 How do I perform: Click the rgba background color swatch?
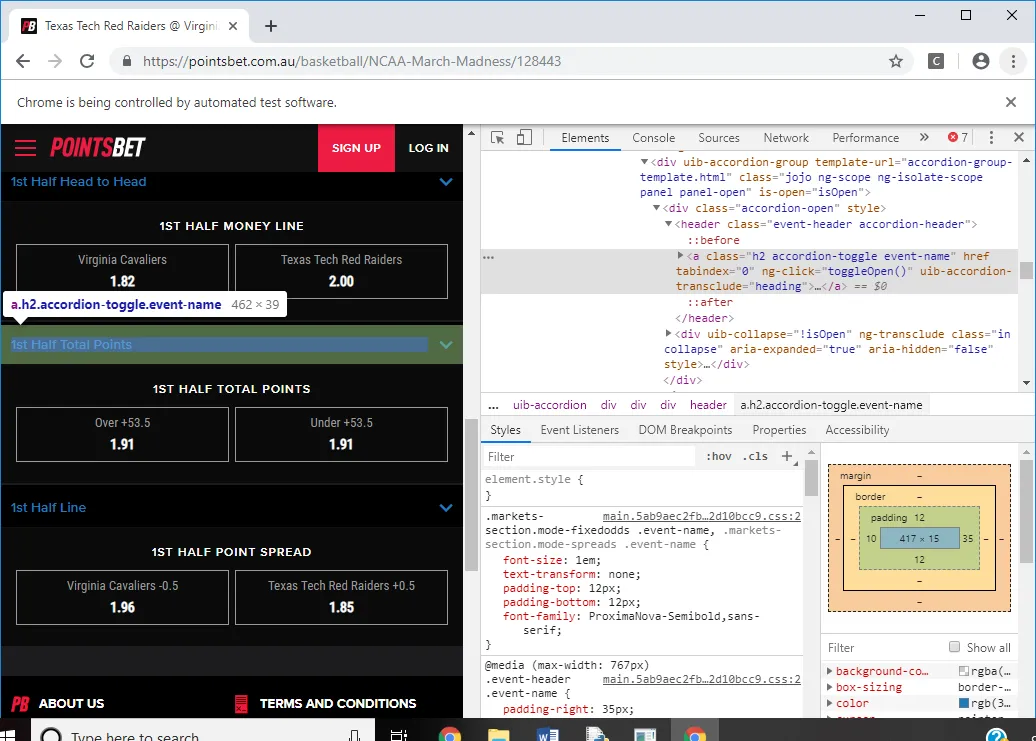point(963,671)
